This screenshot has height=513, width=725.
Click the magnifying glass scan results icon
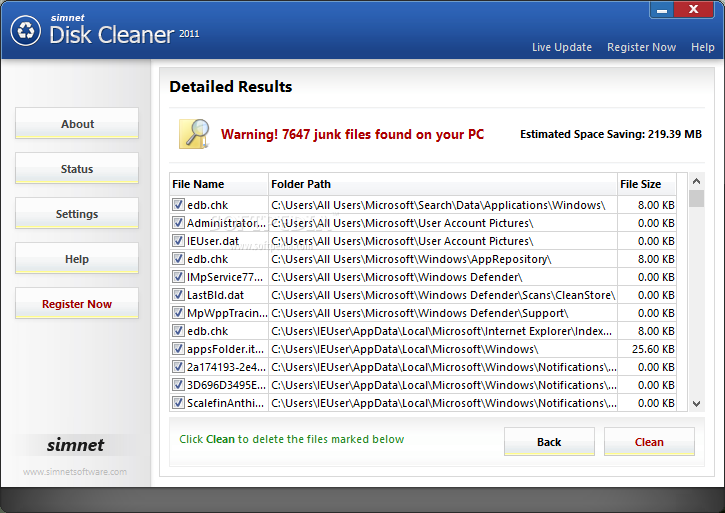point(194,134)
